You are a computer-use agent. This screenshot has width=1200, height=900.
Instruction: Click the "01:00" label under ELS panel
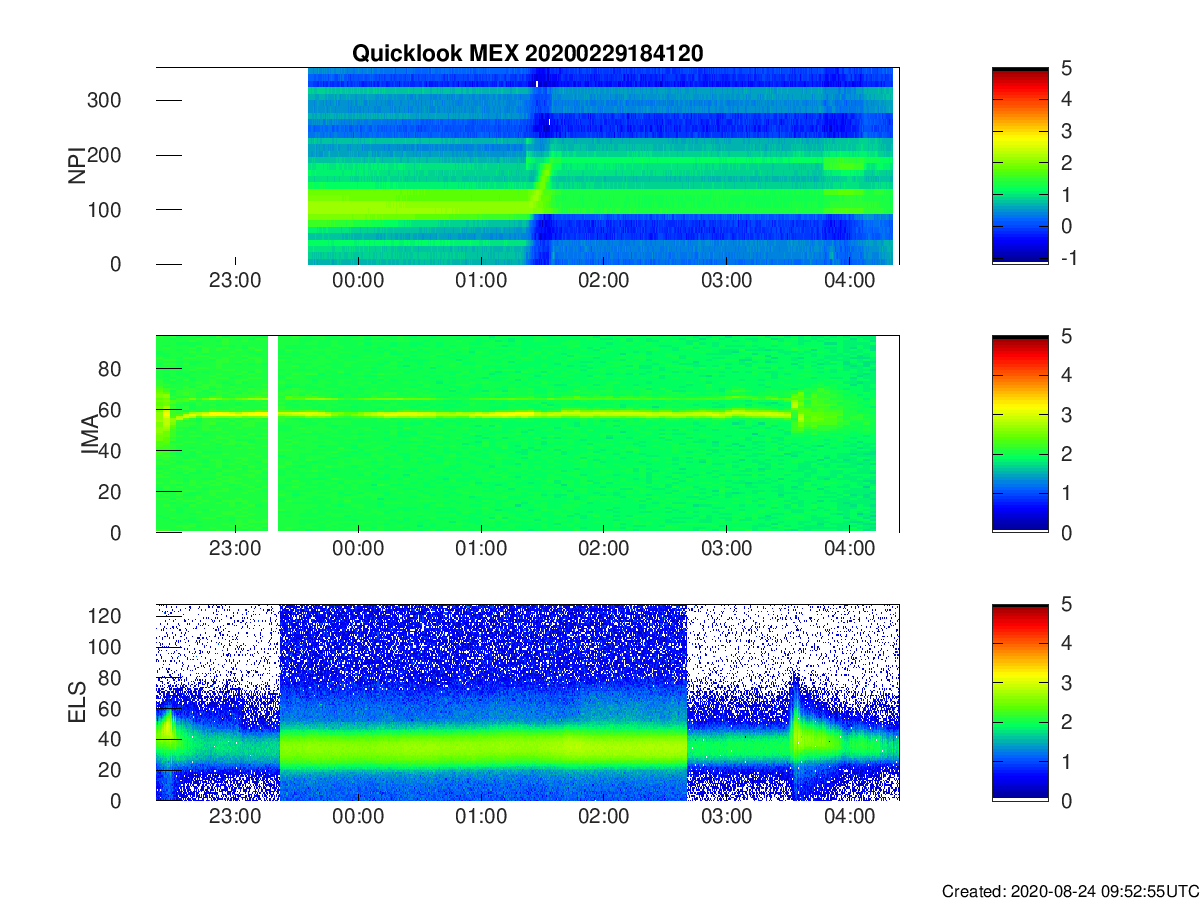tap(481, 817)
